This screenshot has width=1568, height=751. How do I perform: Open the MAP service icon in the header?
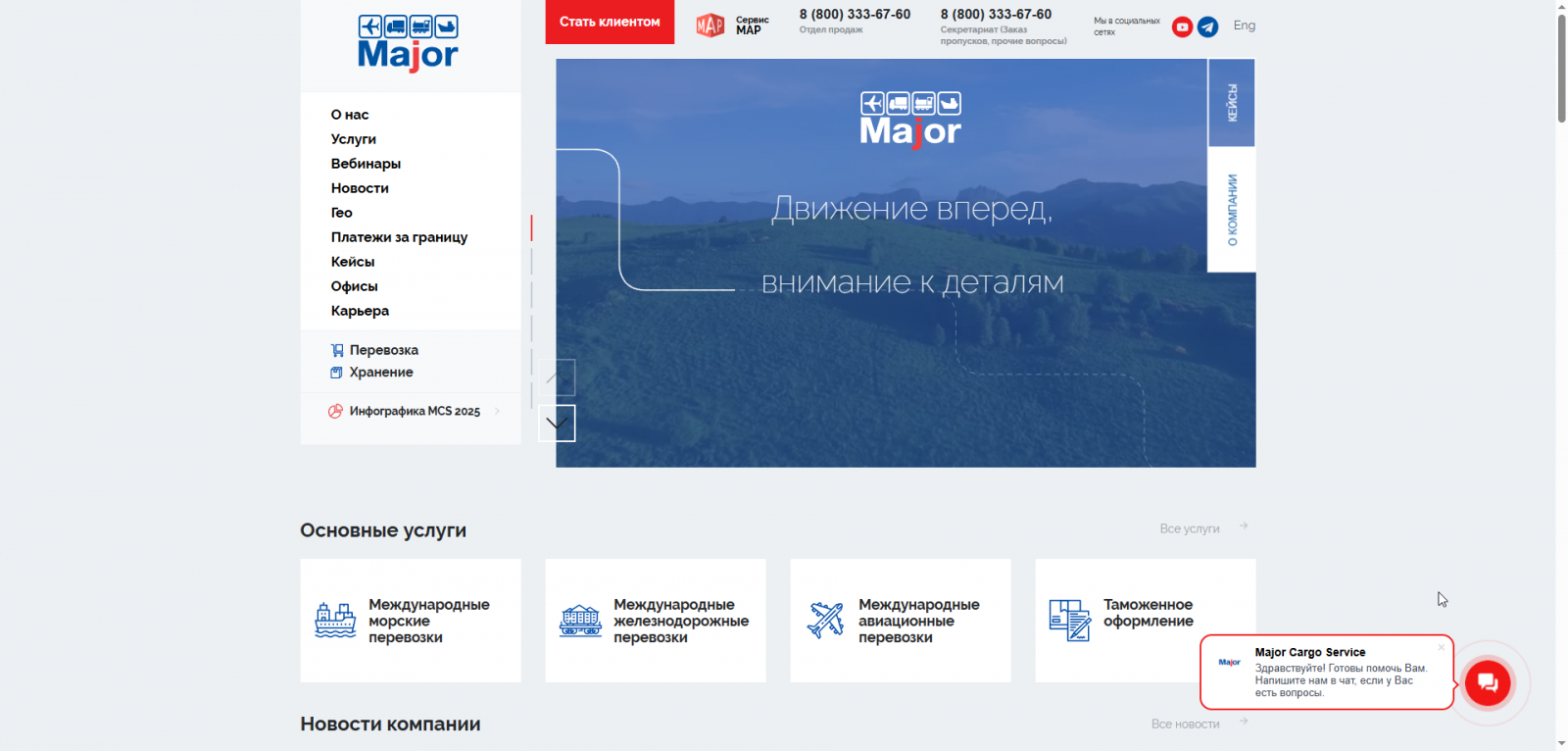tap(710, 25)
